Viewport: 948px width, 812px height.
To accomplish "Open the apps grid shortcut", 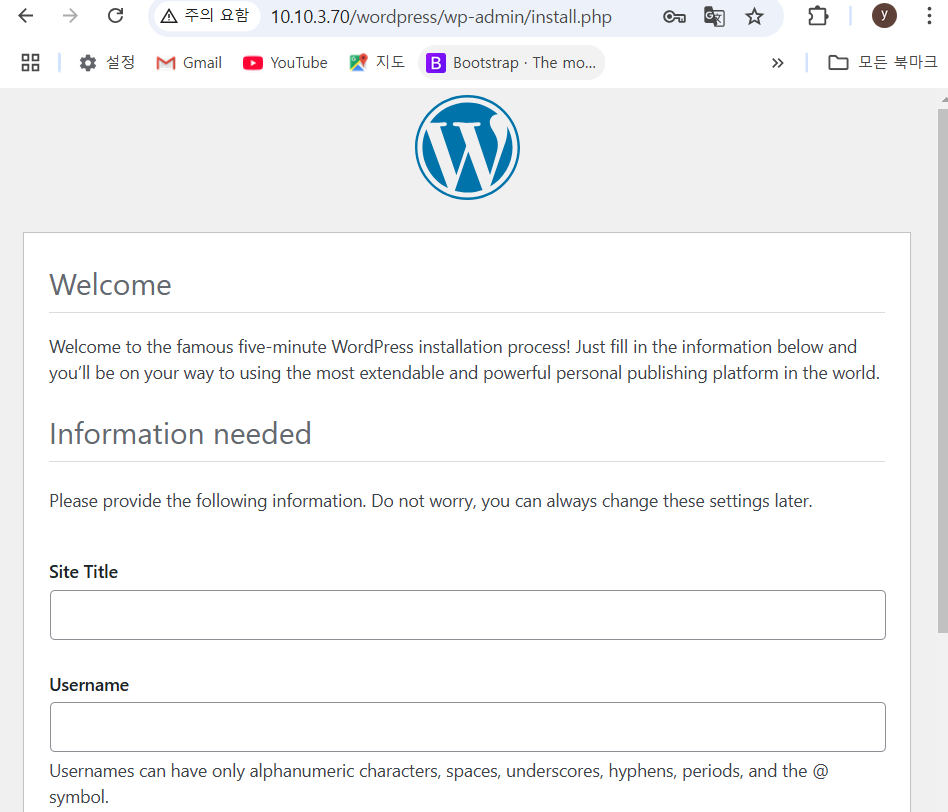I will 30,62.
